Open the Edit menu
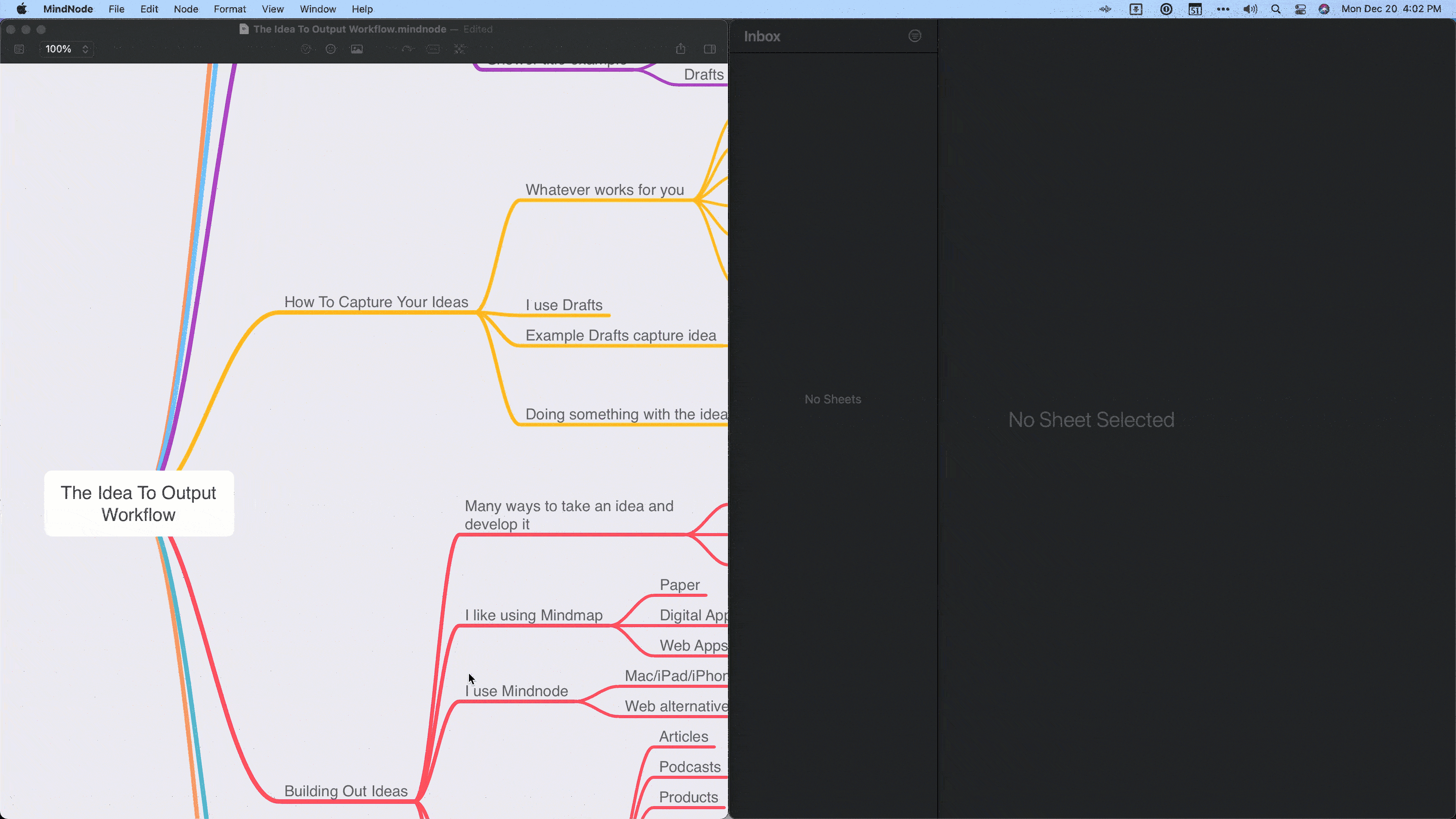This screenshot has width=1456, height=819. click(149, 9)
